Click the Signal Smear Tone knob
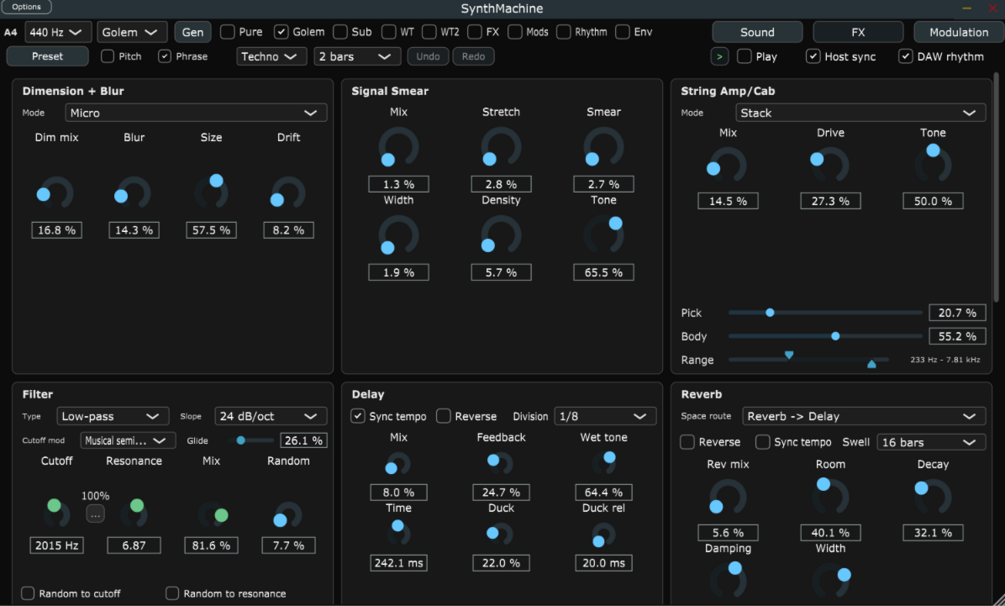This screenshot has width=1005, height=606. click(603, 235)
